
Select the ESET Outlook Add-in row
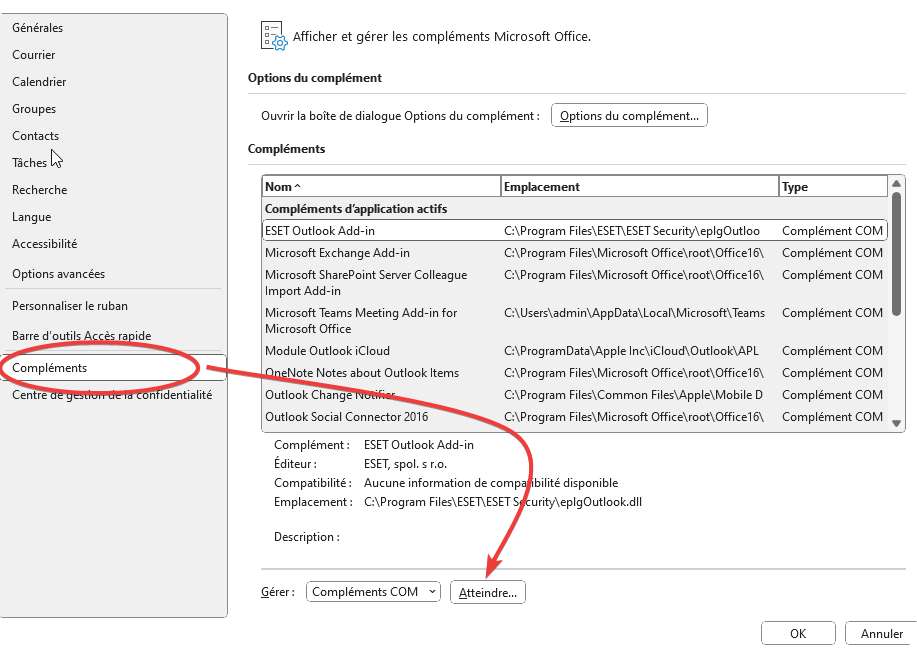[x=575, y=230]
